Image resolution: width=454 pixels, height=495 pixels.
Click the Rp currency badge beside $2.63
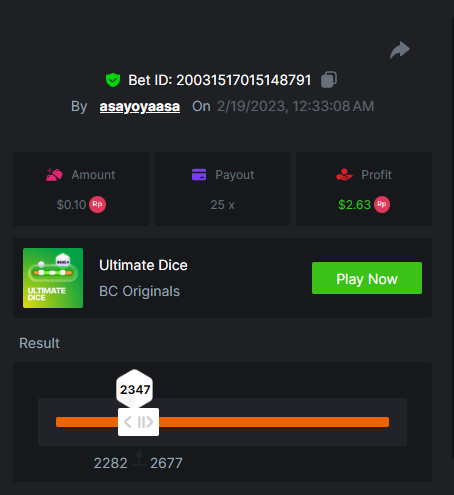(382, 204)
